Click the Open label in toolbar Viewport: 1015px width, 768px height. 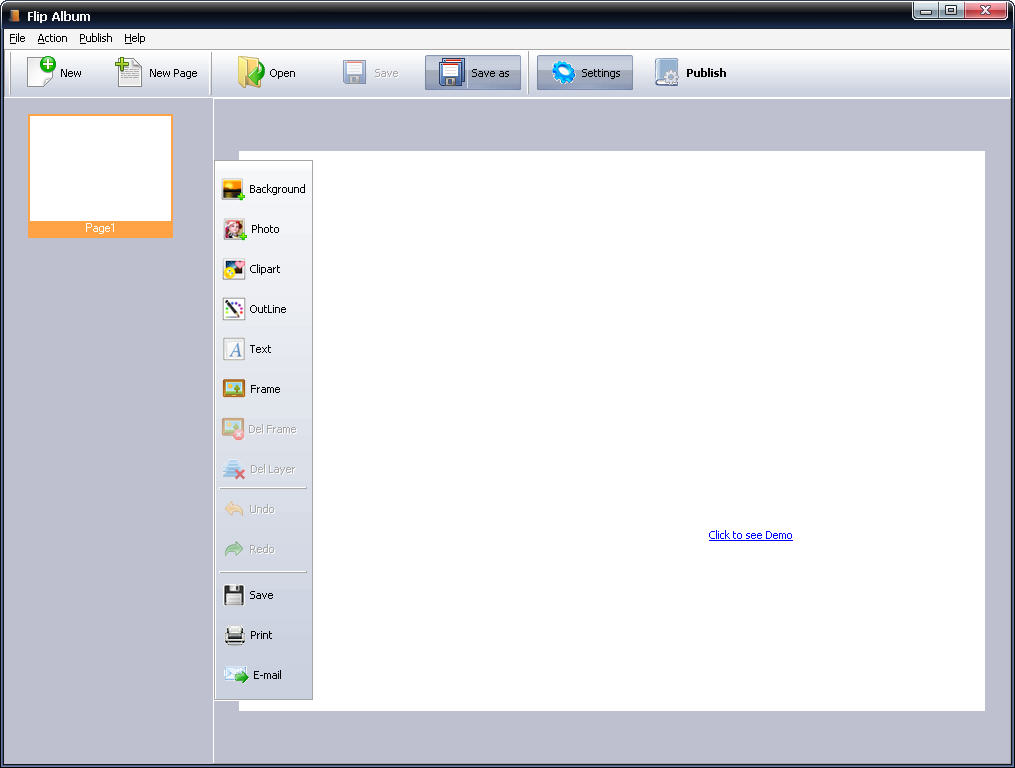pyautogui.click(x=282, y=73)
